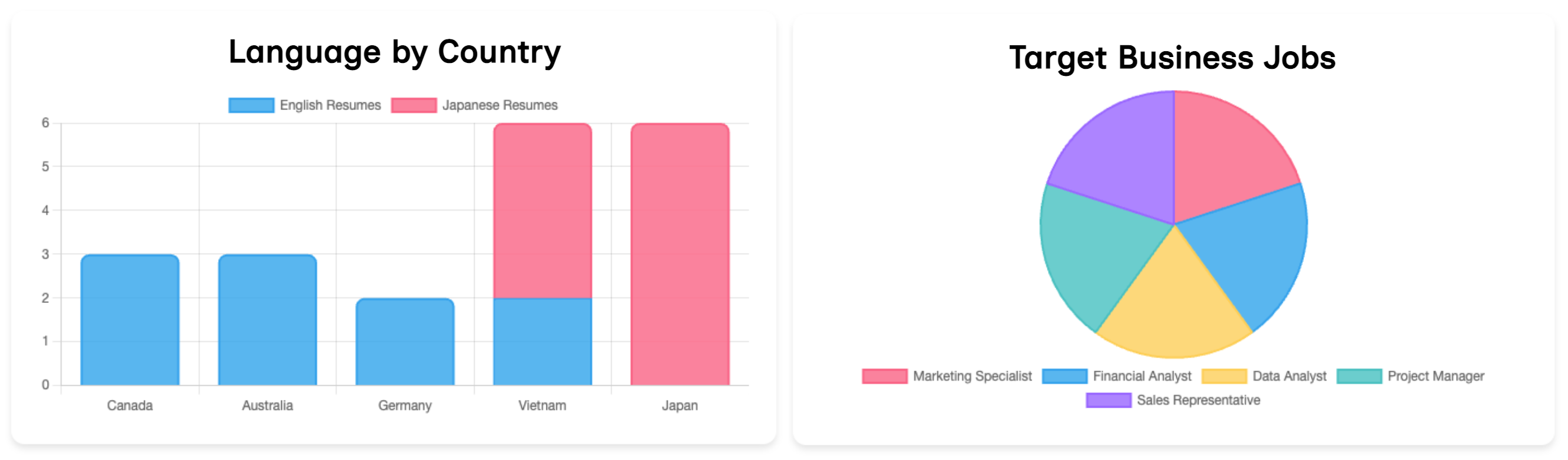
Task: Click the Australia bar in chart
Action: [x=267, y=320]
